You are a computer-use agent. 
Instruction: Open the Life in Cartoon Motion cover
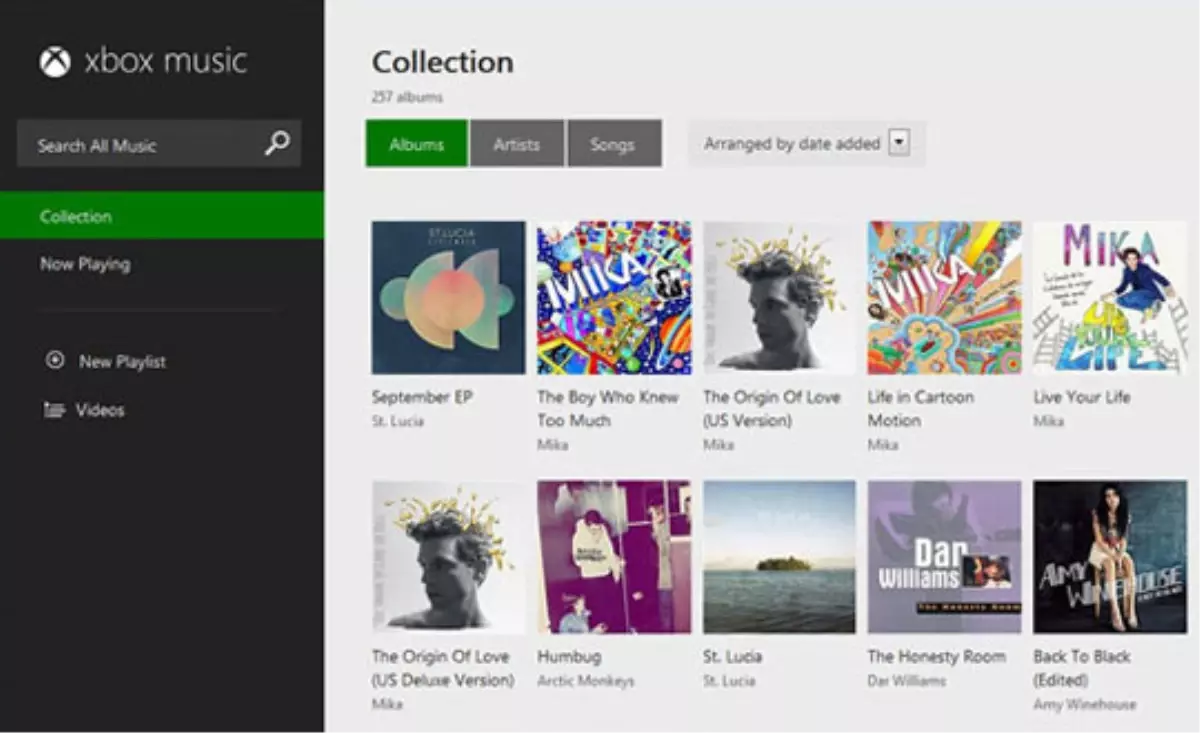click(x=945, y=297)
